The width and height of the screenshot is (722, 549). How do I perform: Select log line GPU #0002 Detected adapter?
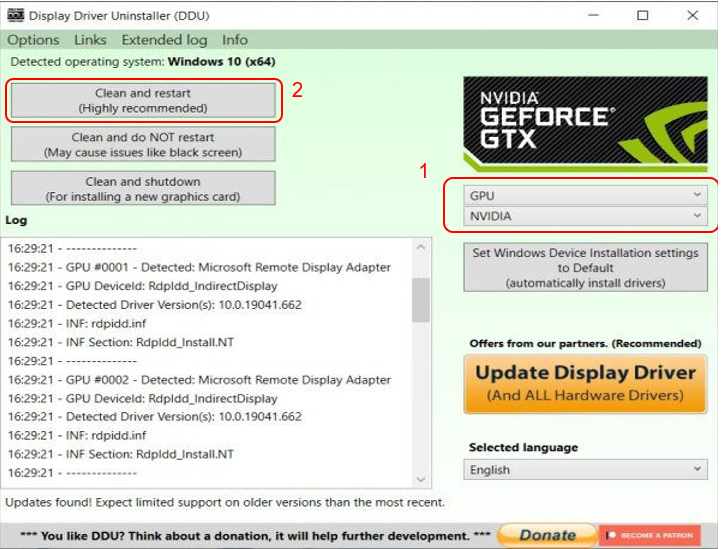(x=199, y=380)
